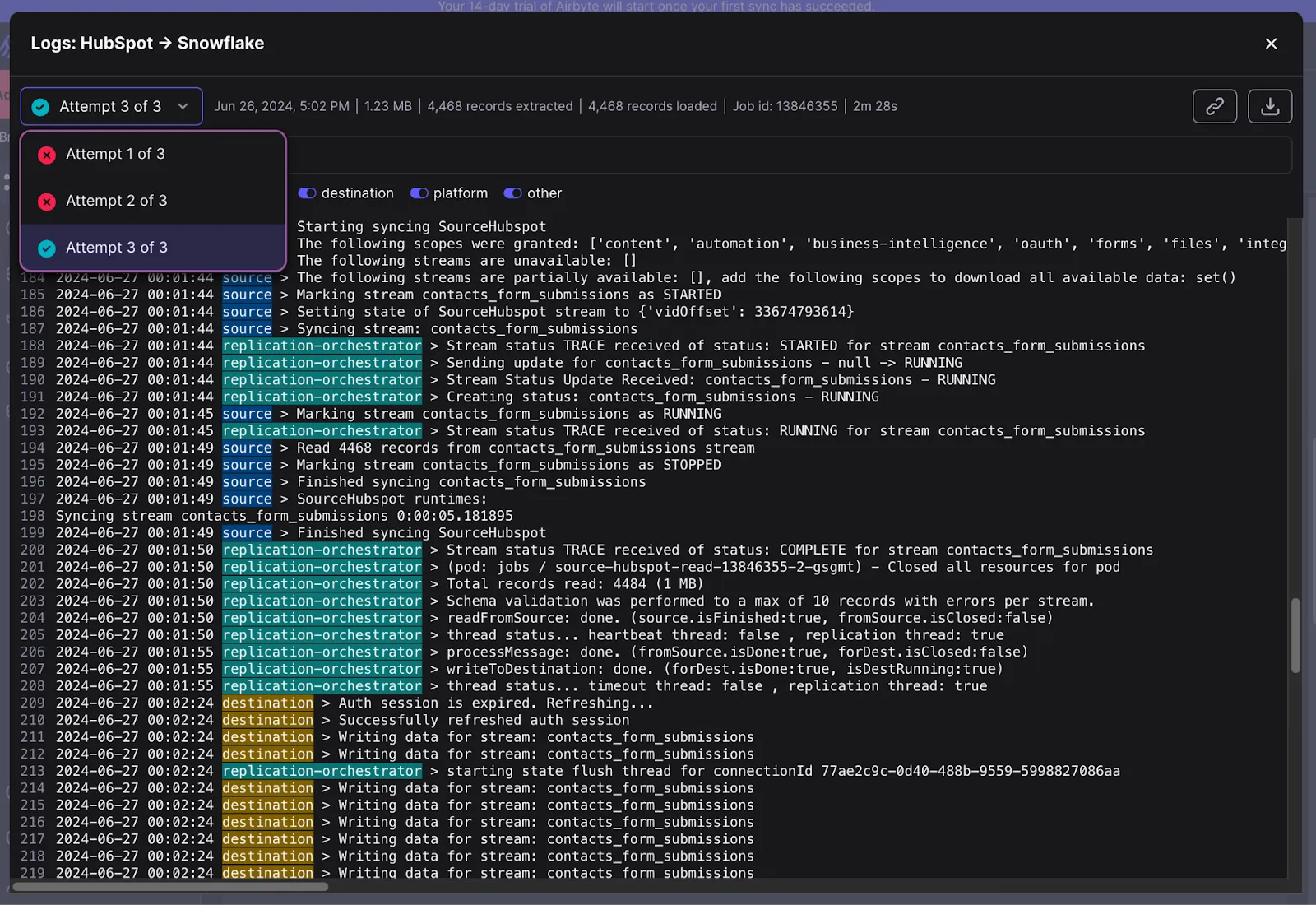The width and height of the screenshot is (1316, 905).
Task: Click log line 186 'Setting state of SourceHubspot stream'
Action: point(438,312)
